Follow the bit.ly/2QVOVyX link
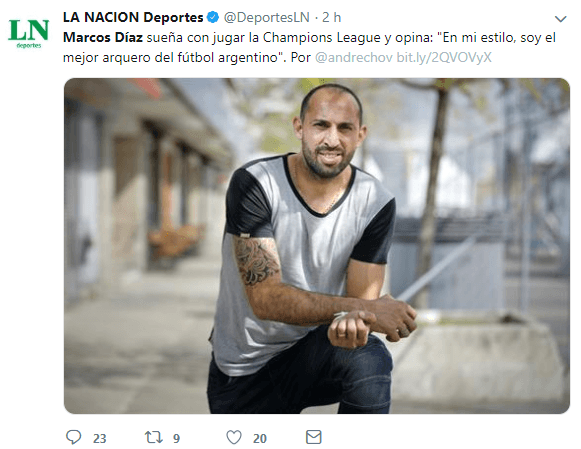This screenshot has height=449, width=581. click(x=444, y=57)
